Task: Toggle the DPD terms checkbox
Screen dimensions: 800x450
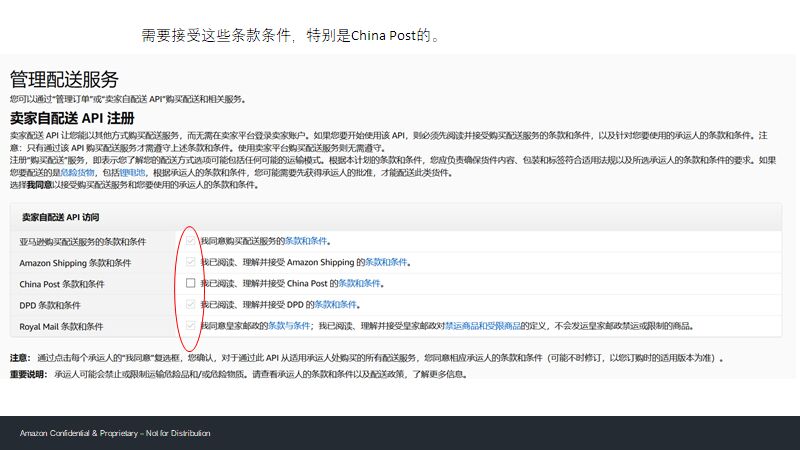Action: [190, 304]
